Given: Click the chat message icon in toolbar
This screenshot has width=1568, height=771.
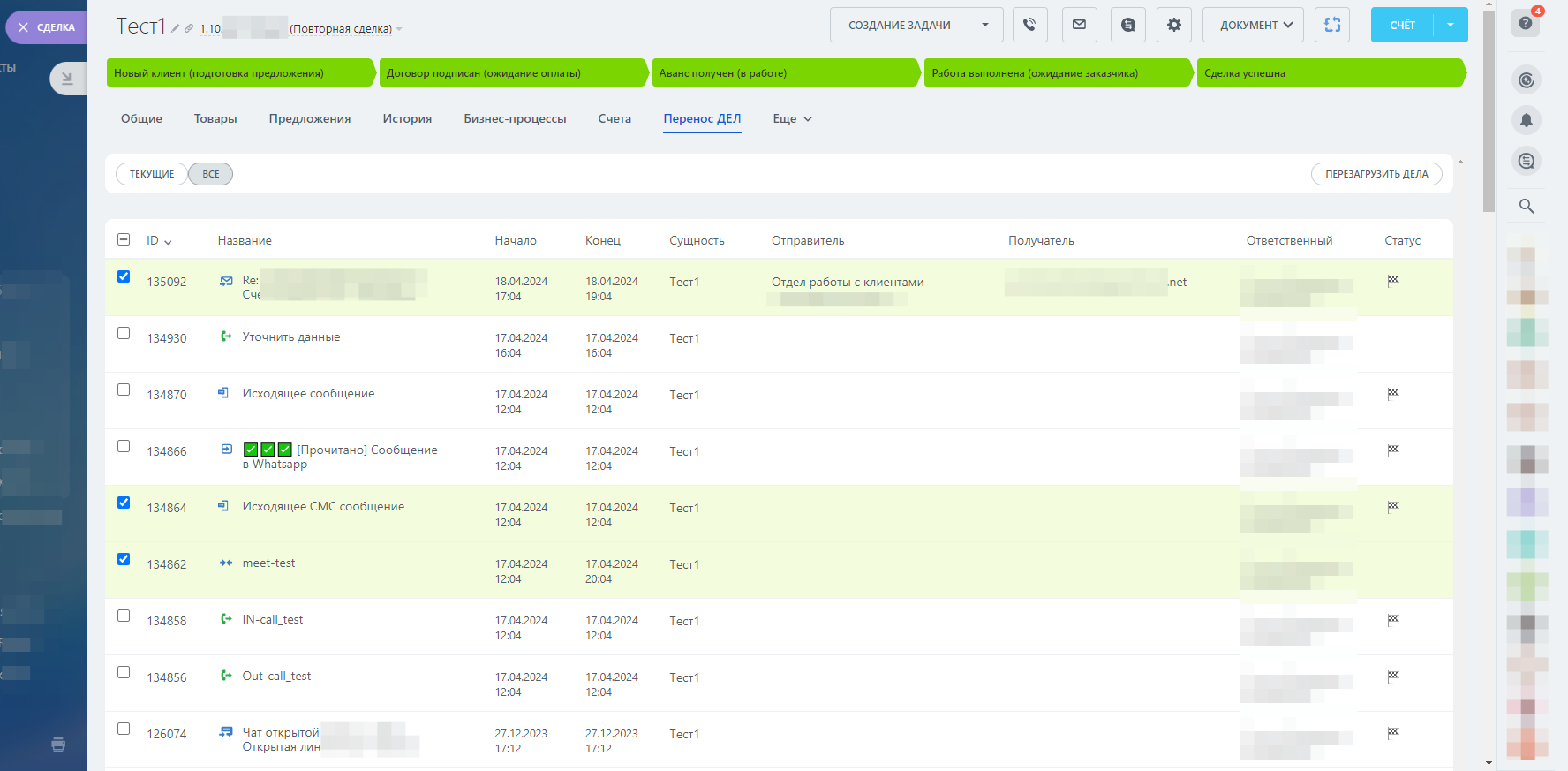Looking at the screenshot, I should click(1127, 25).
